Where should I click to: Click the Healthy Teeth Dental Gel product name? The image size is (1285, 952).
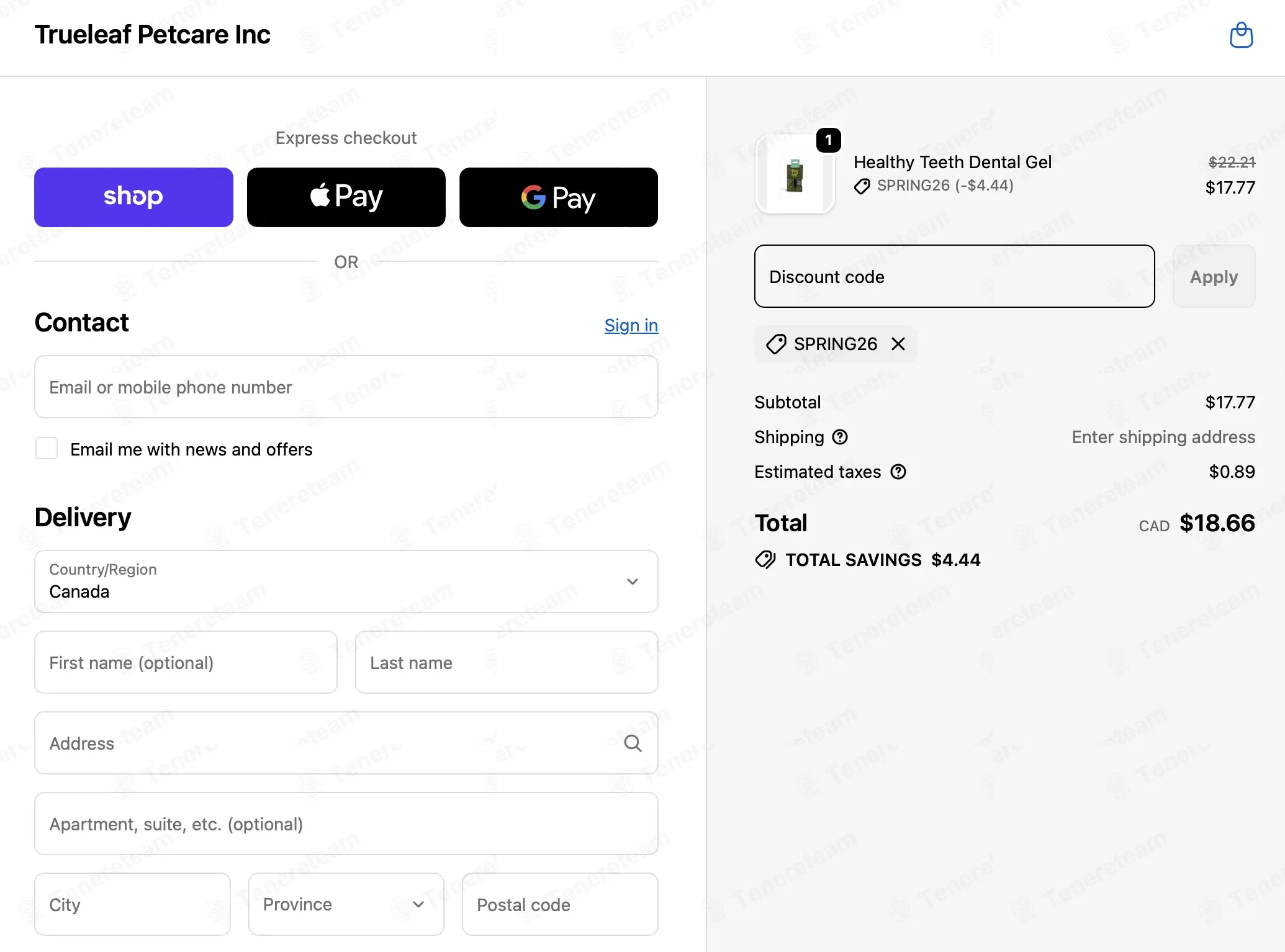point(952,162)
